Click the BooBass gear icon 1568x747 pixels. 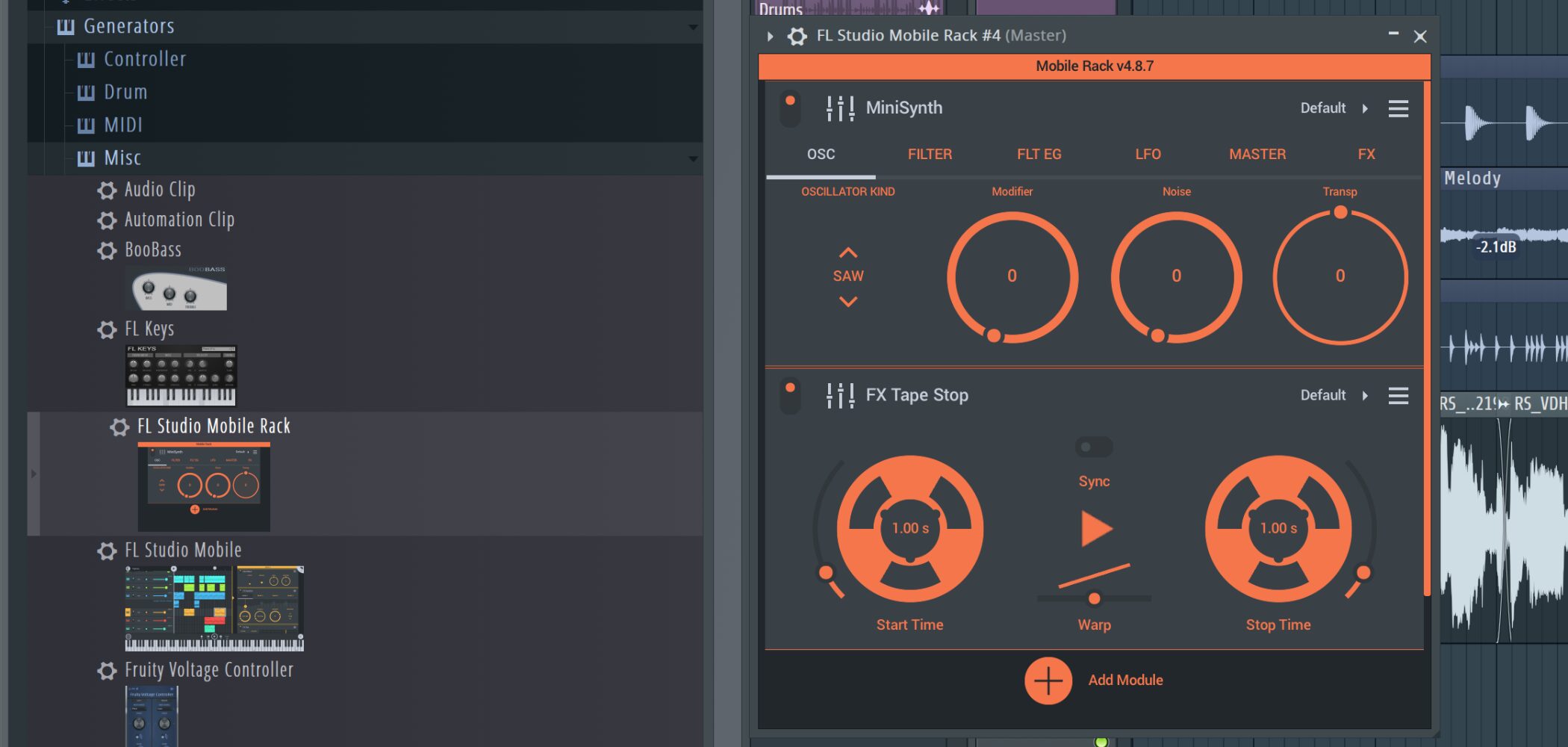pyautogui.click(x=107, y=250)
